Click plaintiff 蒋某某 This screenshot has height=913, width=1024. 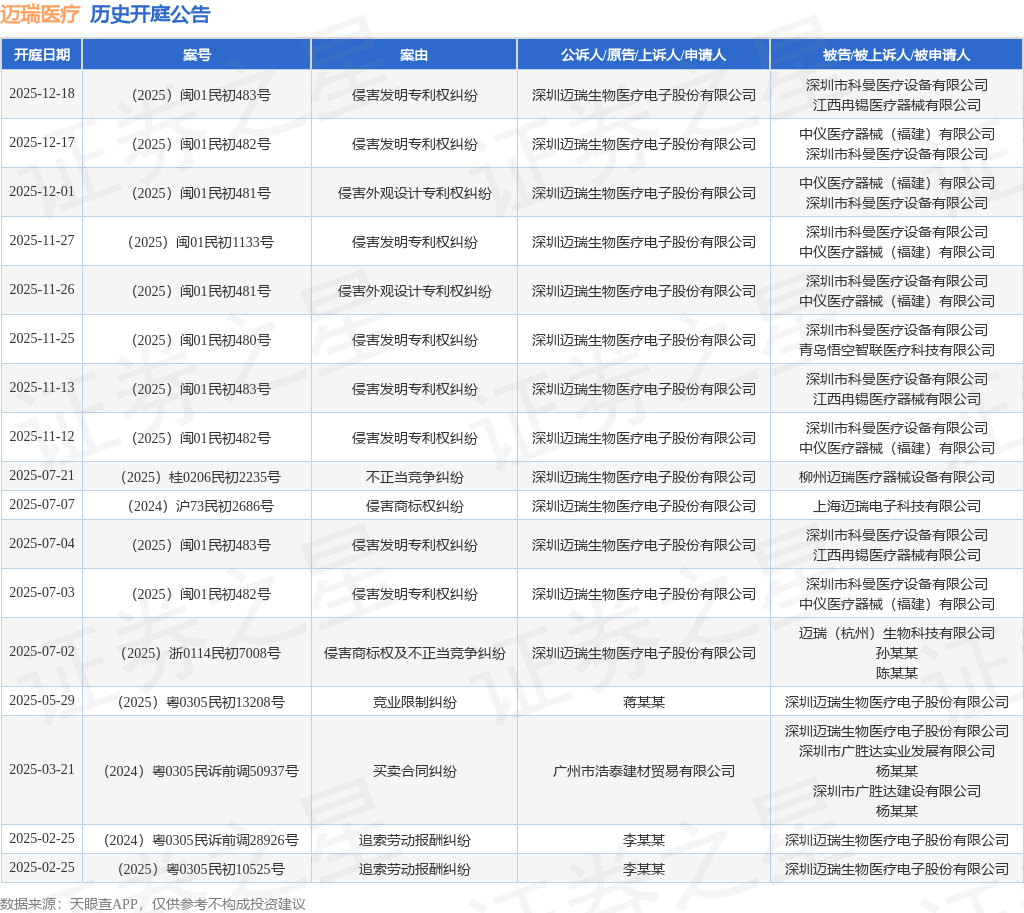644,703
